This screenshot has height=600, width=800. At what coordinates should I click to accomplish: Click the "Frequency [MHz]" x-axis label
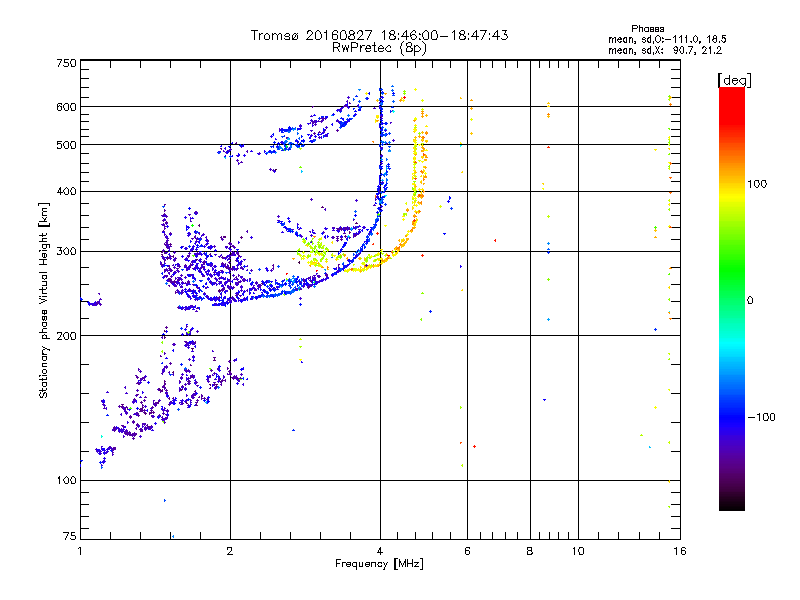(379, 563)
